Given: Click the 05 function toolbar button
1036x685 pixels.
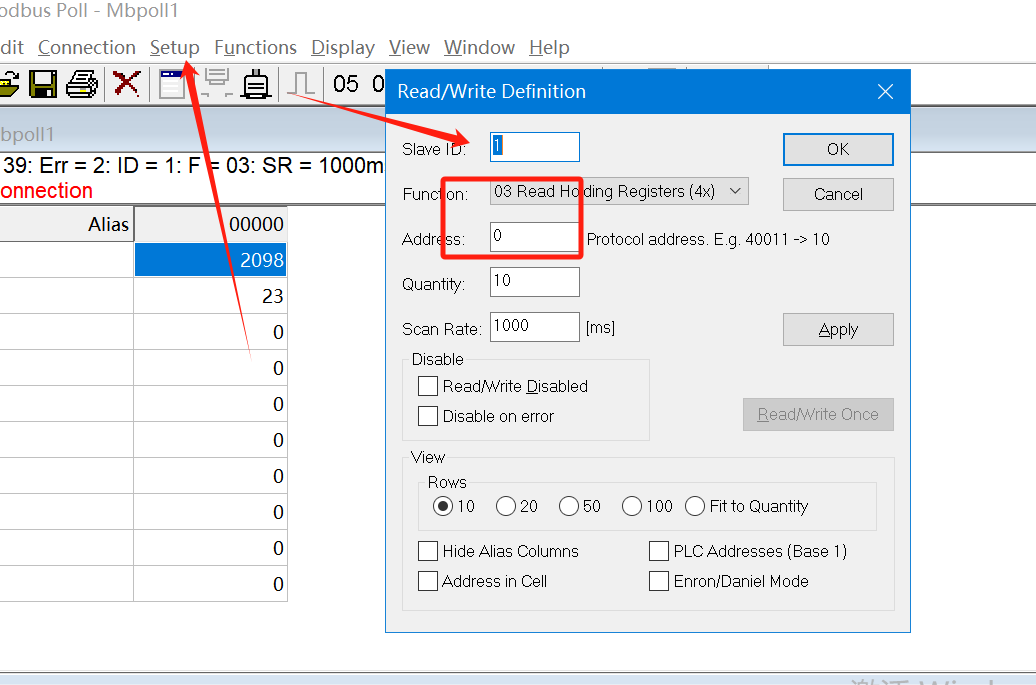Looking at the screenshot, I should click(346, 84).
